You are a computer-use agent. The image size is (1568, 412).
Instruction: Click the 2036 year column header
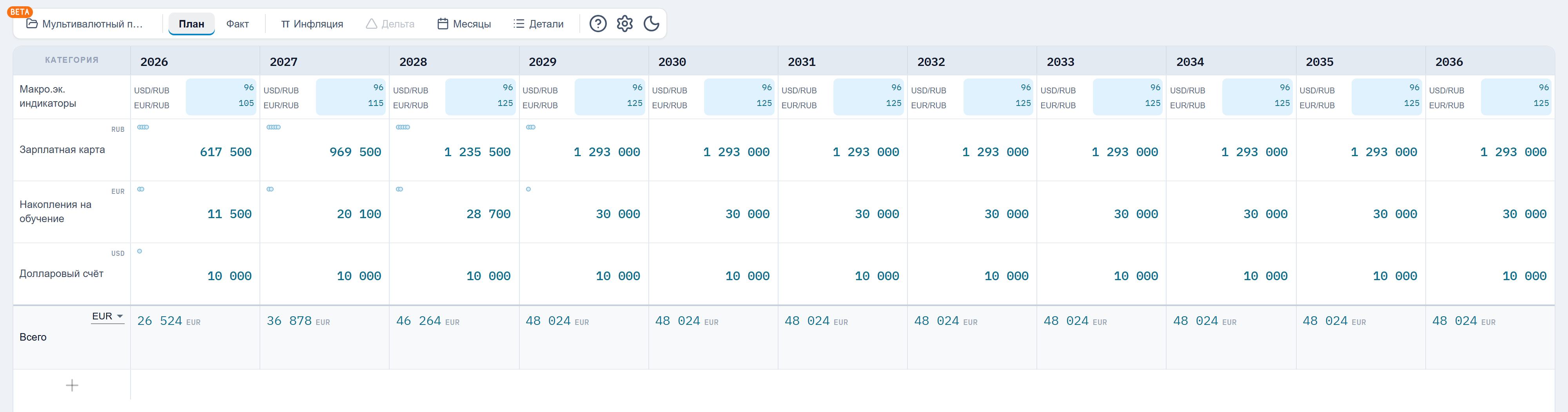coord(1490,62)
